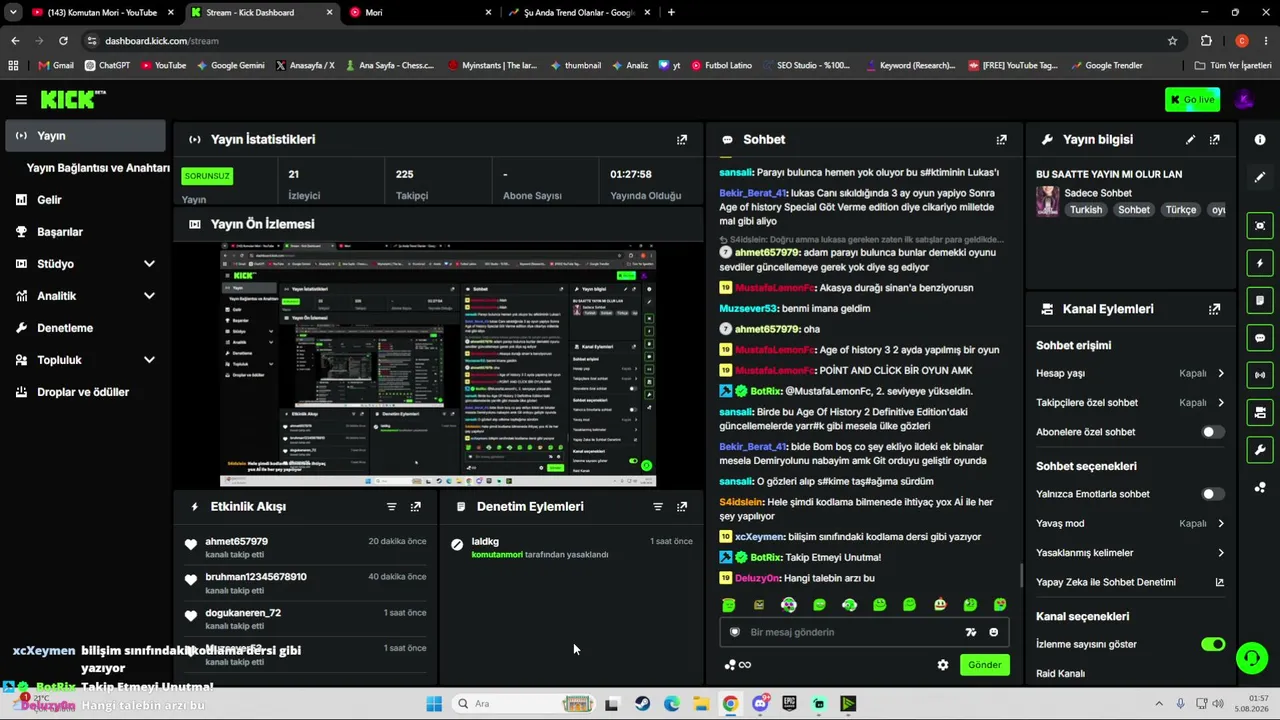Open the hamburger menu beside the Kick logo
The width and height of the screenshot is (1280, 720).
pyautogui.click(x=21, y=100)
